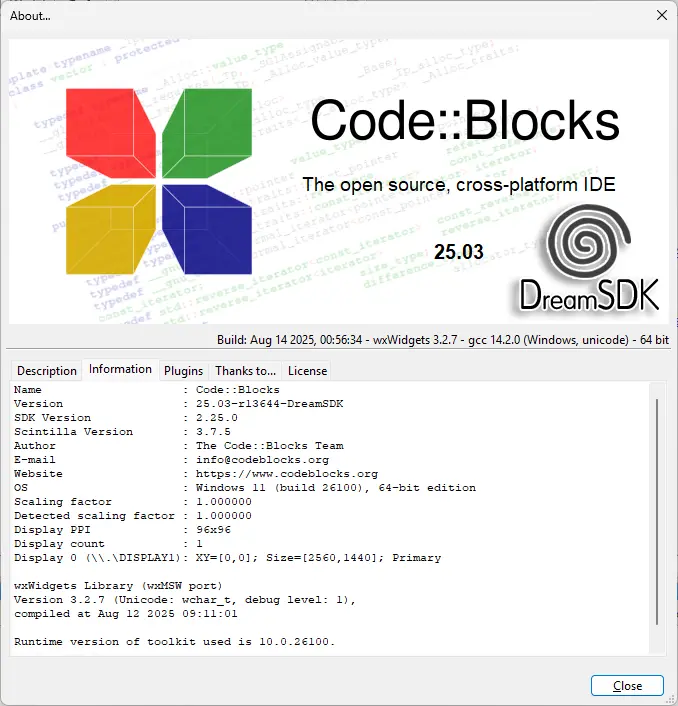Close the About dialog with the X
Screen dimensions: 678x706
[x=662, y=15]
